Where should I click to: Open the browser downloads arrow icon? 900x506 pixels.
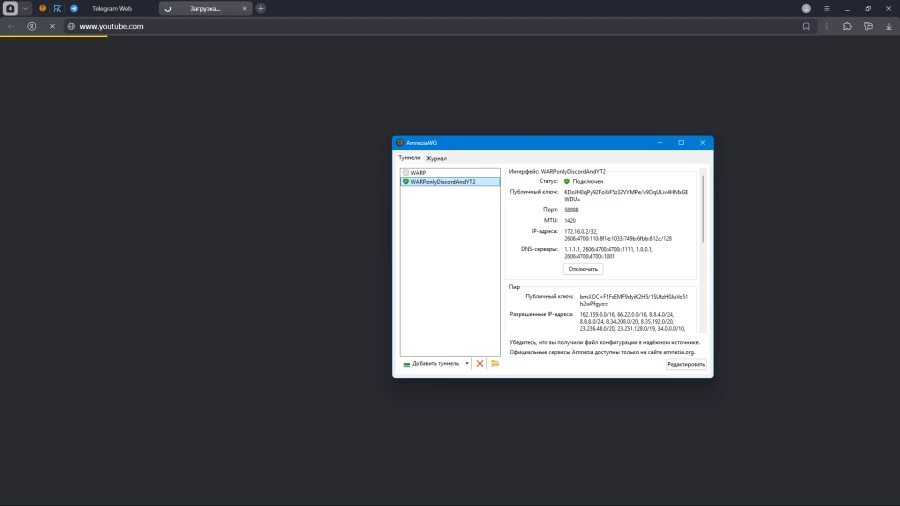point(889,27)
